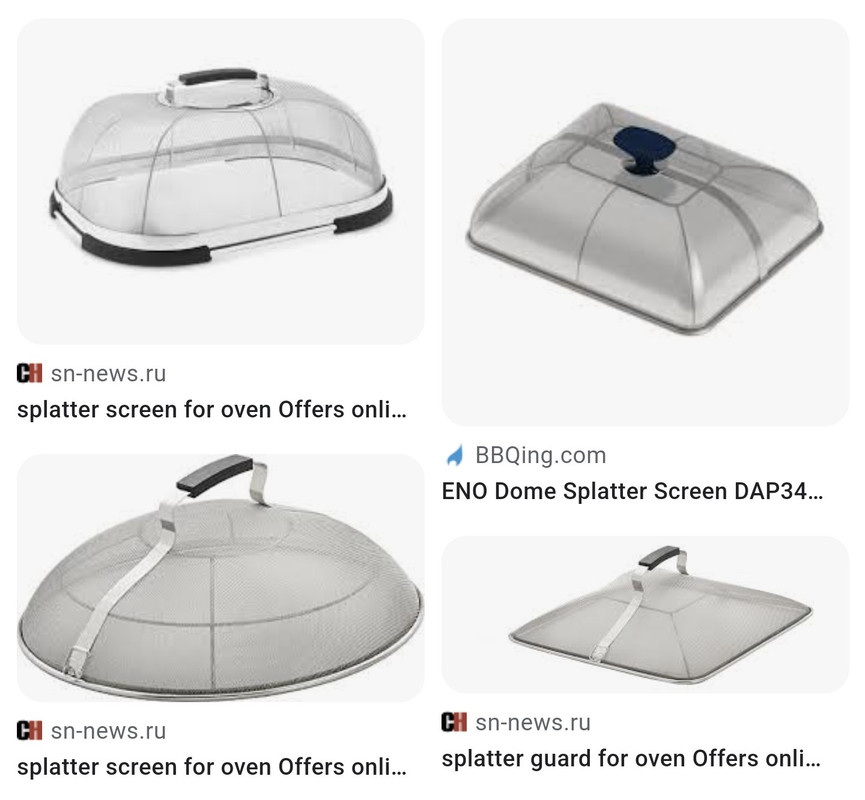Open the bottom-left 'splatter screen for oven' title

tap(212, 766)
